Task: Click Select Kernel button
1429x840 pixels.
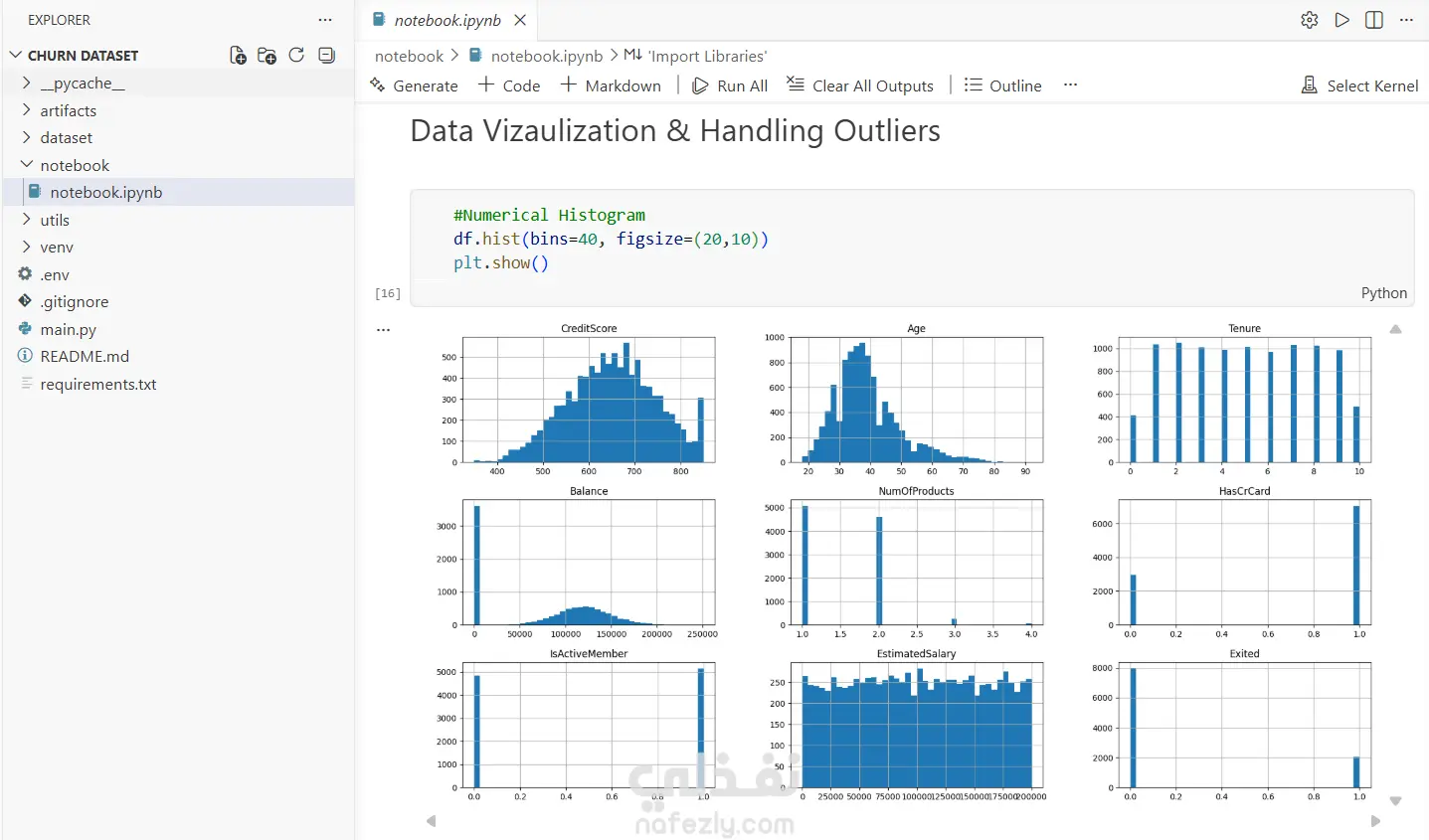Action: click(1359, 85)
